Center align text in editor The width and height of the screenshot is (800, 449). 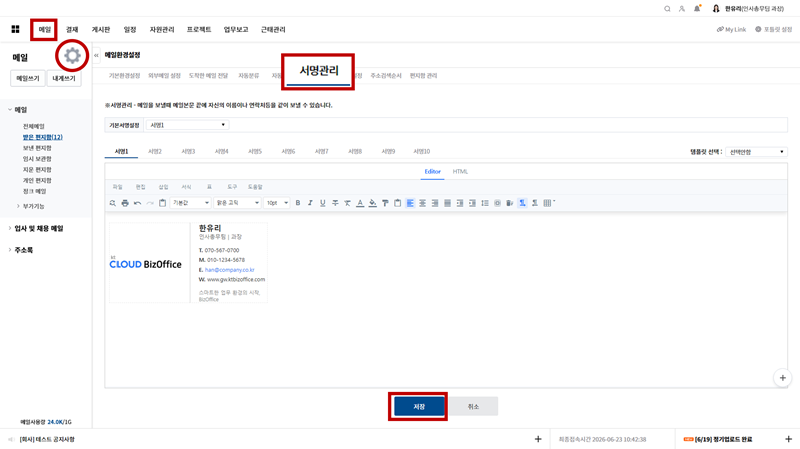422,203
